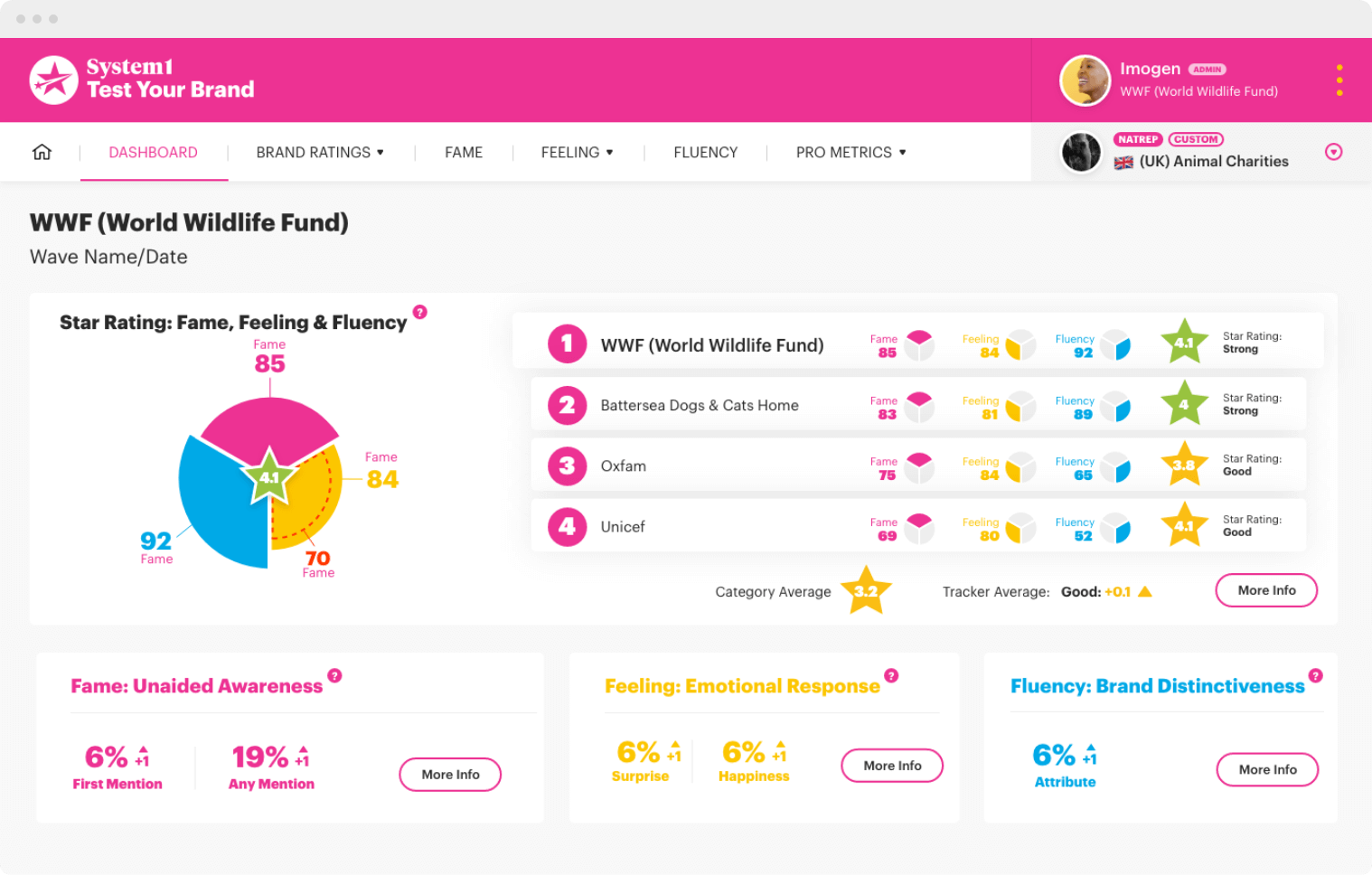Click Oxfam Feeling pie icon
Image resolution: width=1372 pixels, height=875 pixels.
coord(1020,466)
